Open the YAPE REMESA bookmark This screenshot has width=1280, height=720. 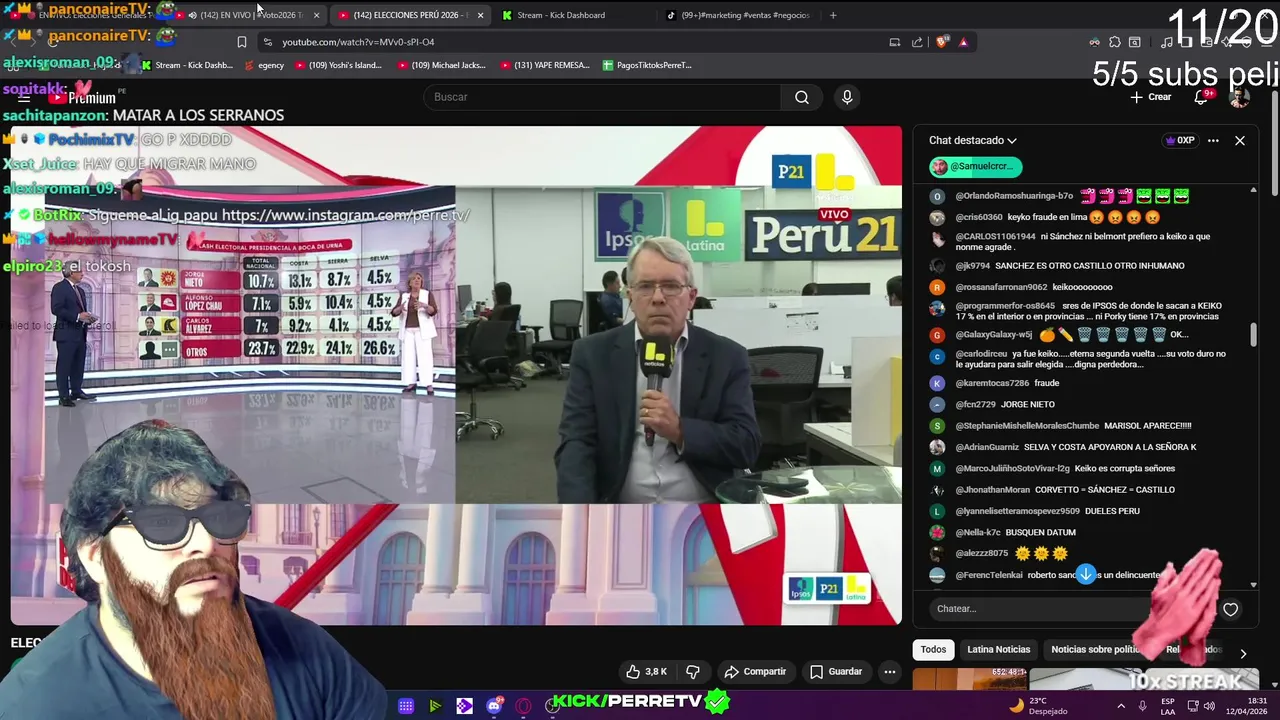[546, 65]
